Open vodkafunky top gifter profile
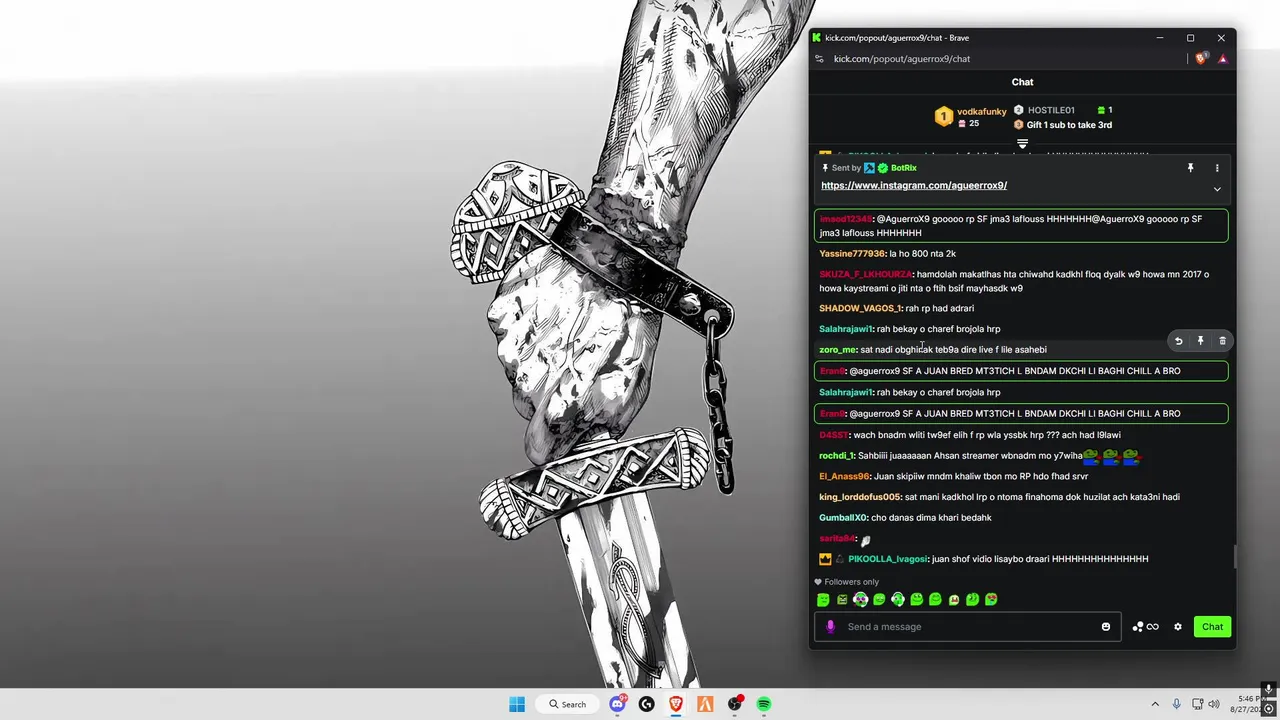 click(981, 111)
